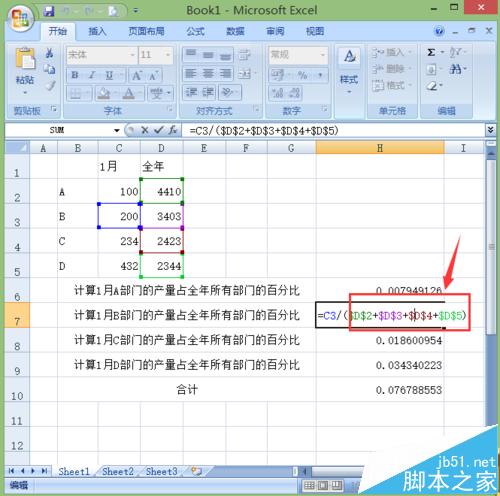Toggle Bold formatting
Screen dimensions: 500x496
(x=75, y=75)
